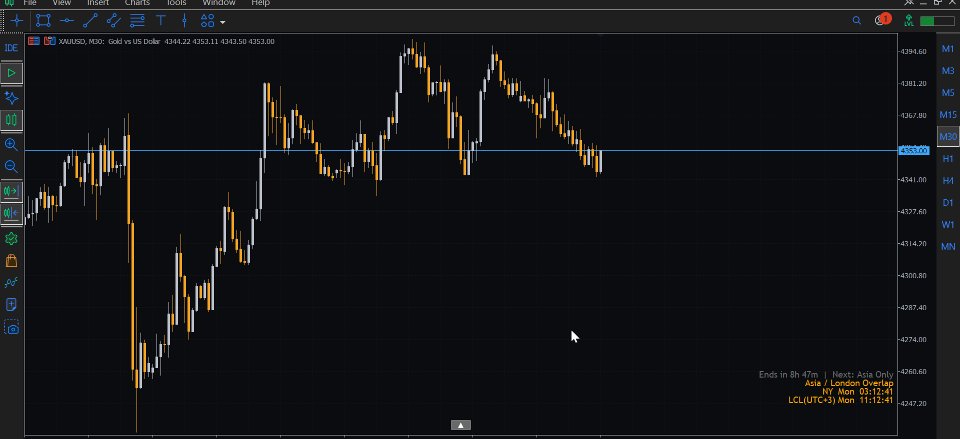Viewport: 960px width, 439px height.
Task: Select the active M30 timeframe
Action: pyautogui.click(x=948, y=137)
